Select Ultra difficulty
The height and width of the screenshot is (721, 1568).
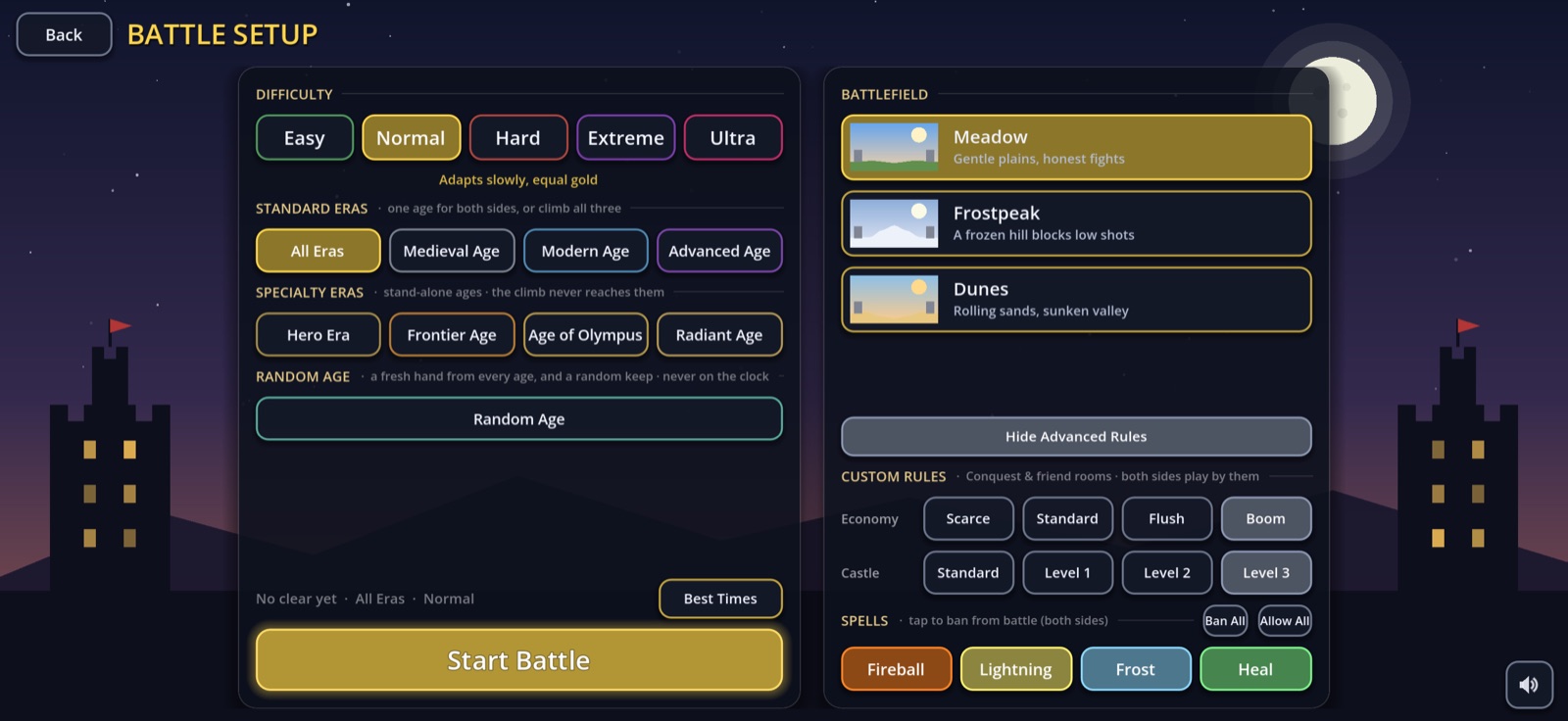(733, 138)
